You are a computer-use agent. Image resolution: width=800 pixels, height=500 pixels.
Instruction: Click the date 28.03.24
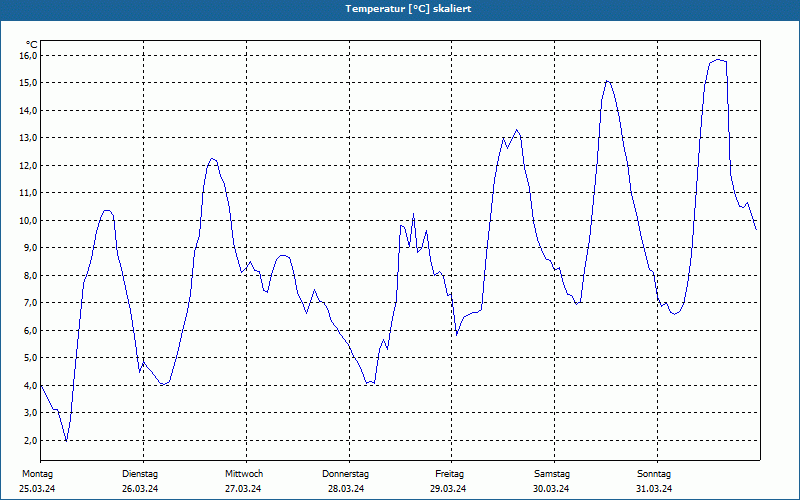346,489
